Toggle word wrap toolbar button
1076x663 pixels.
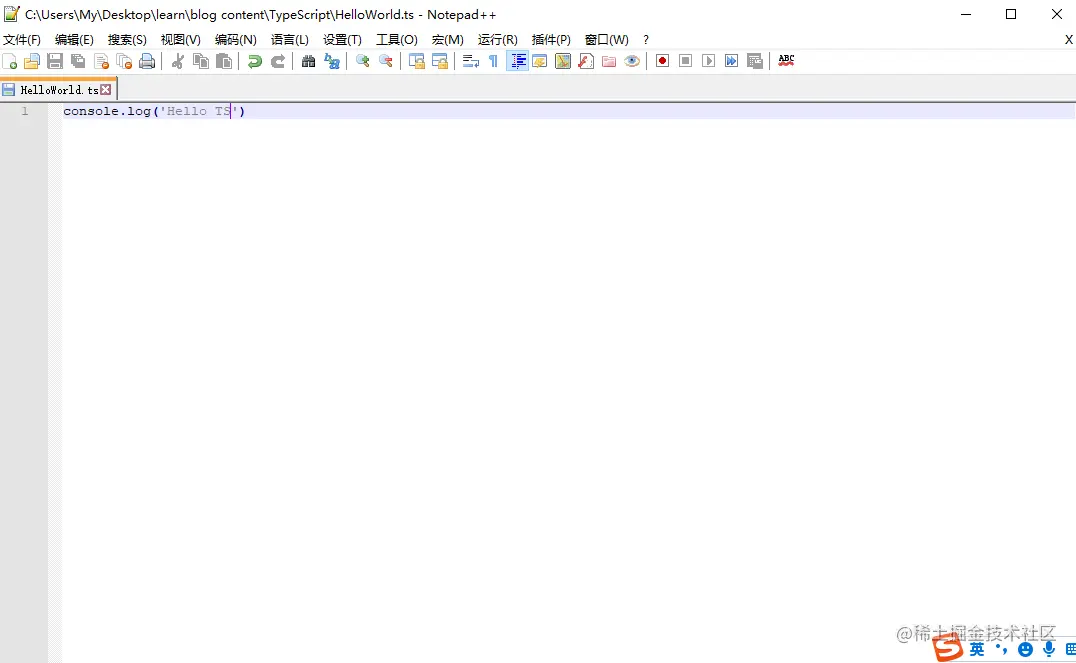point(471,61)
